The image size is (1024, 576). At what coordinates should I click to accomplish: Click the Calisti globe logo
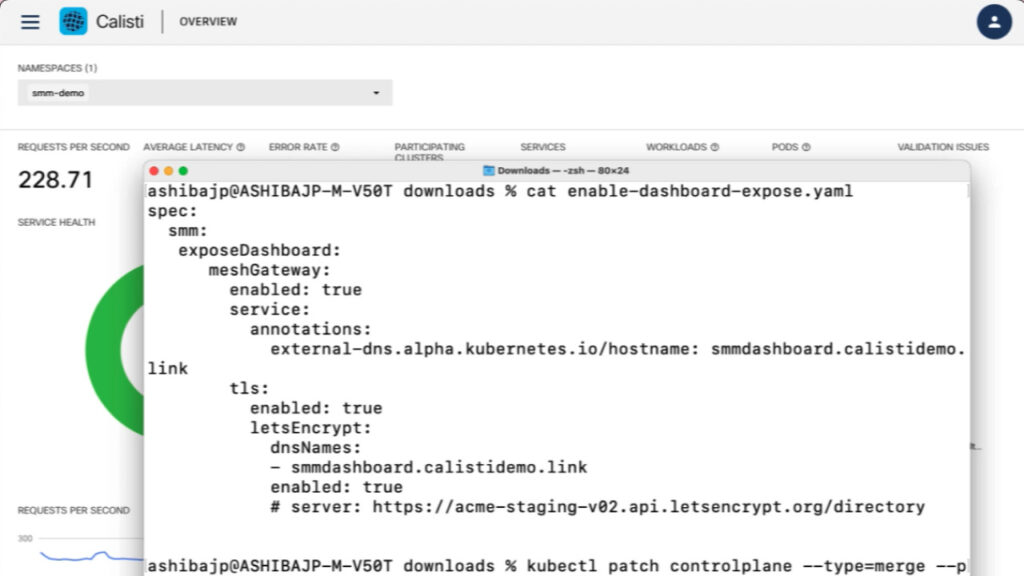click(73, 22)
